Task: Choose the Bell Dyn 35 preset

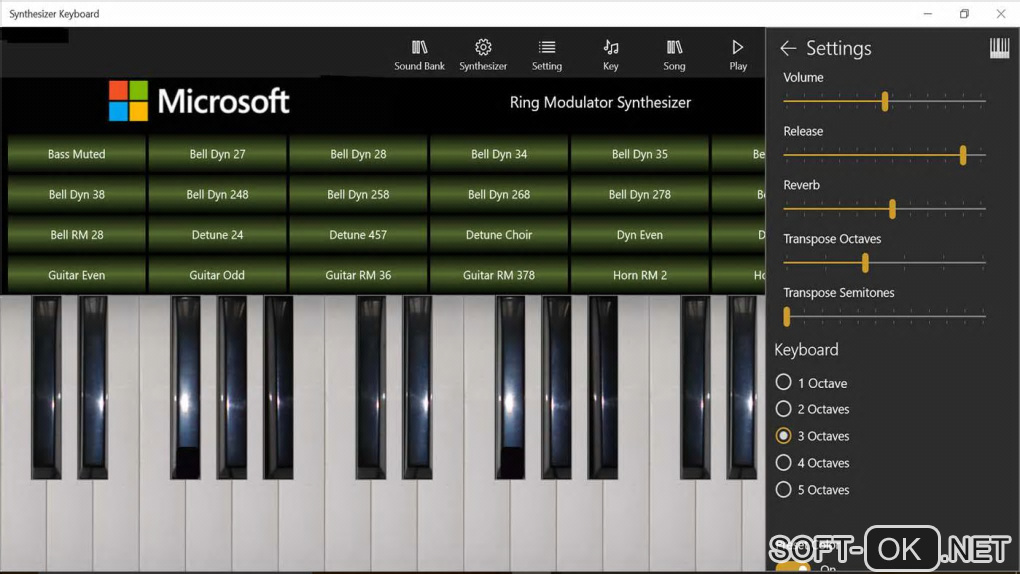Action: 639,154
